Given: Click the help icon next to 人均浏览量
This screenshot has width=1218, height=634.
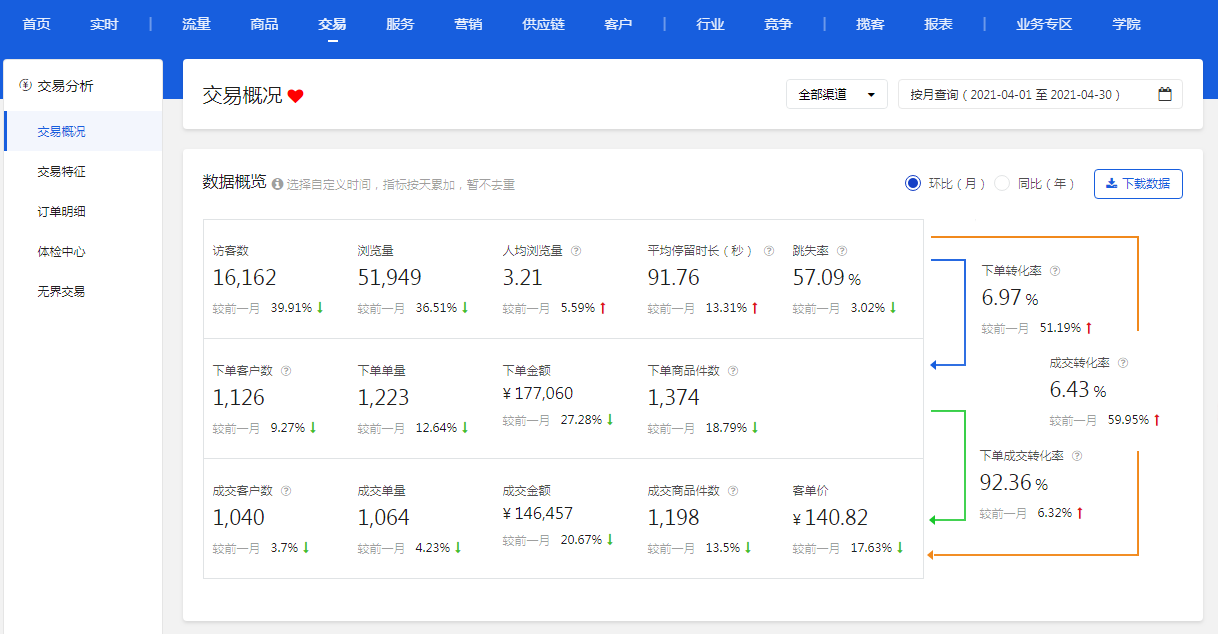Looking at the screenshot, I should coord(575,250).
